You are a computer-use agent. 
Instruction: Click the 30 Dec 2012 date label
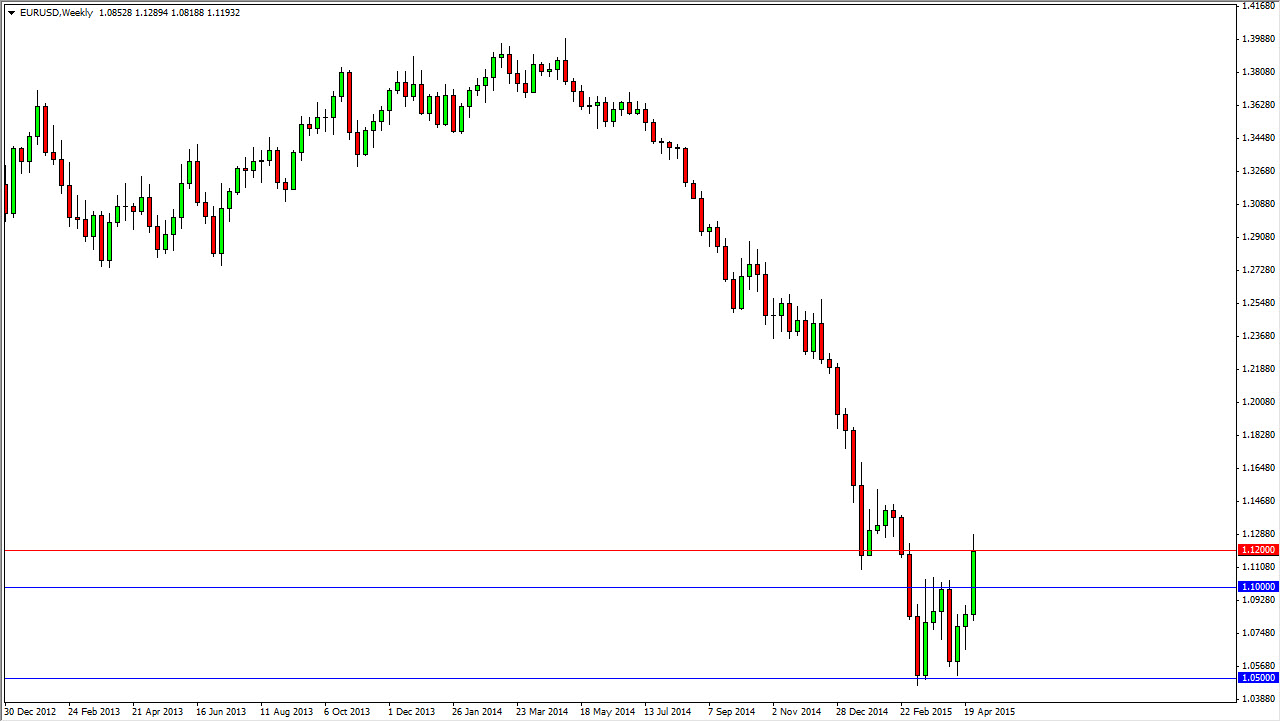(x=30, y=710)
